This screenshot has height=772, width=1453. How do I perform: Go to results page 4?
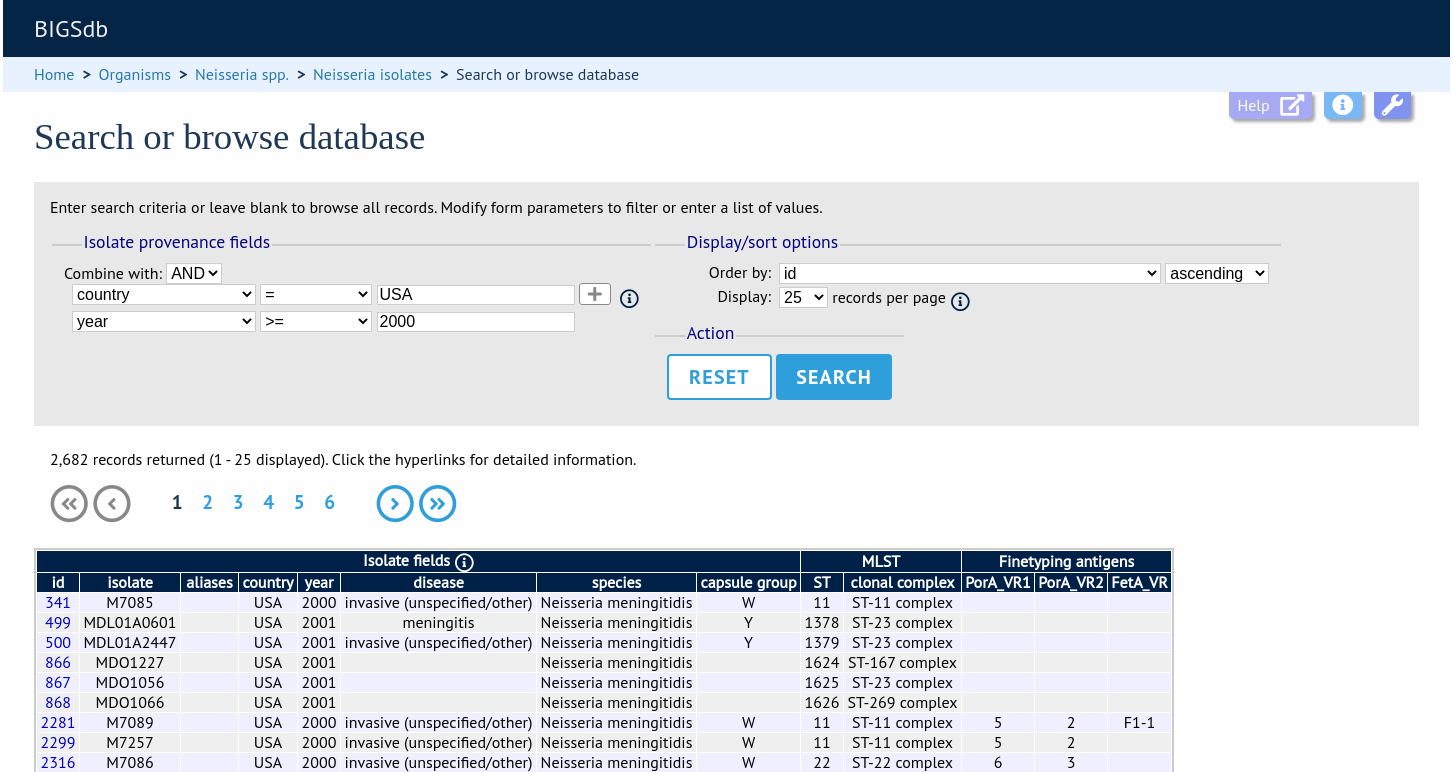click(x=268, y=503)
